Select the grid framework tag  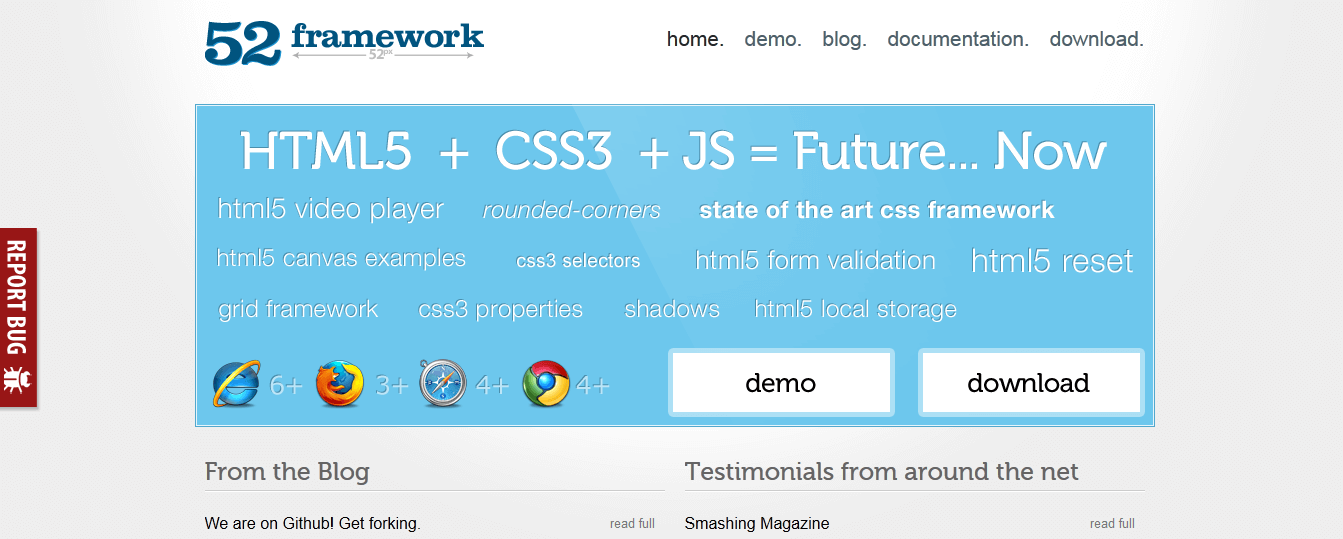[298, 310]
